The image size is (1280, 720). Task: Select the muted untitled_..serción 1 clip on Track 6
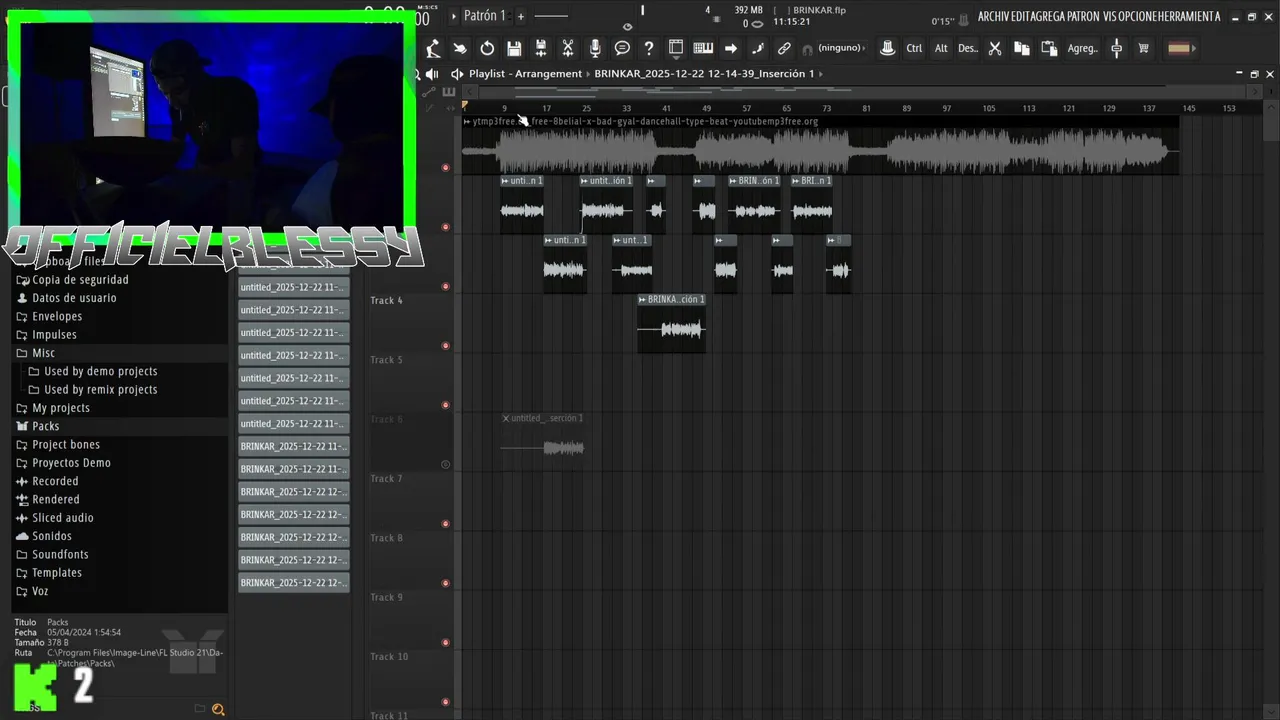[543, 440]
